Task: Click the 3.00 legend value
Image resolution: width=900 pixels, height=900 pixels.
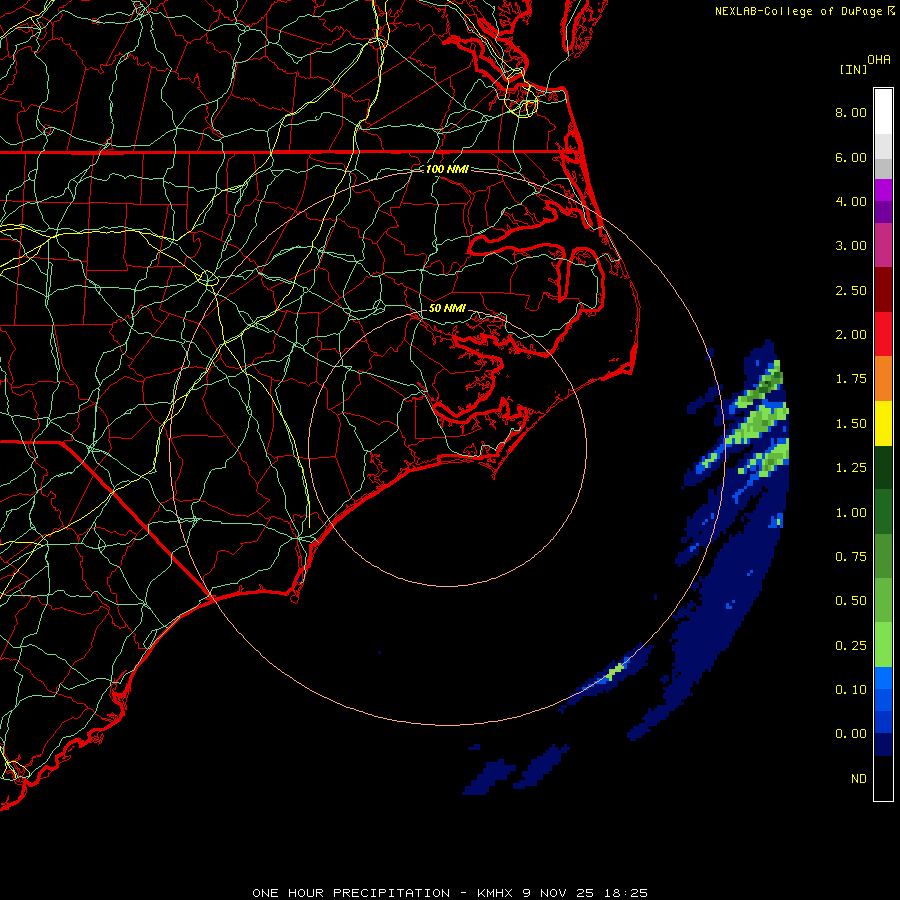Action: [851, 246]
